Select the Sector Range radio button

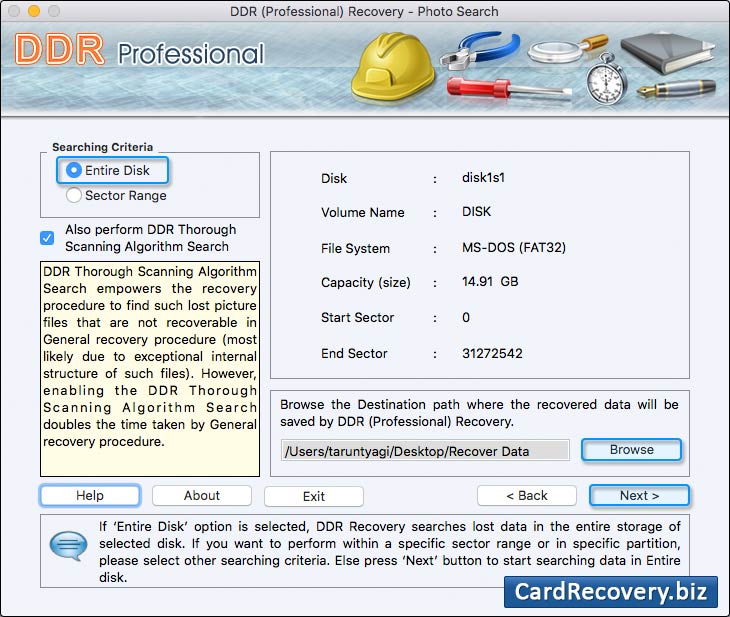click(x=74, y=195)
